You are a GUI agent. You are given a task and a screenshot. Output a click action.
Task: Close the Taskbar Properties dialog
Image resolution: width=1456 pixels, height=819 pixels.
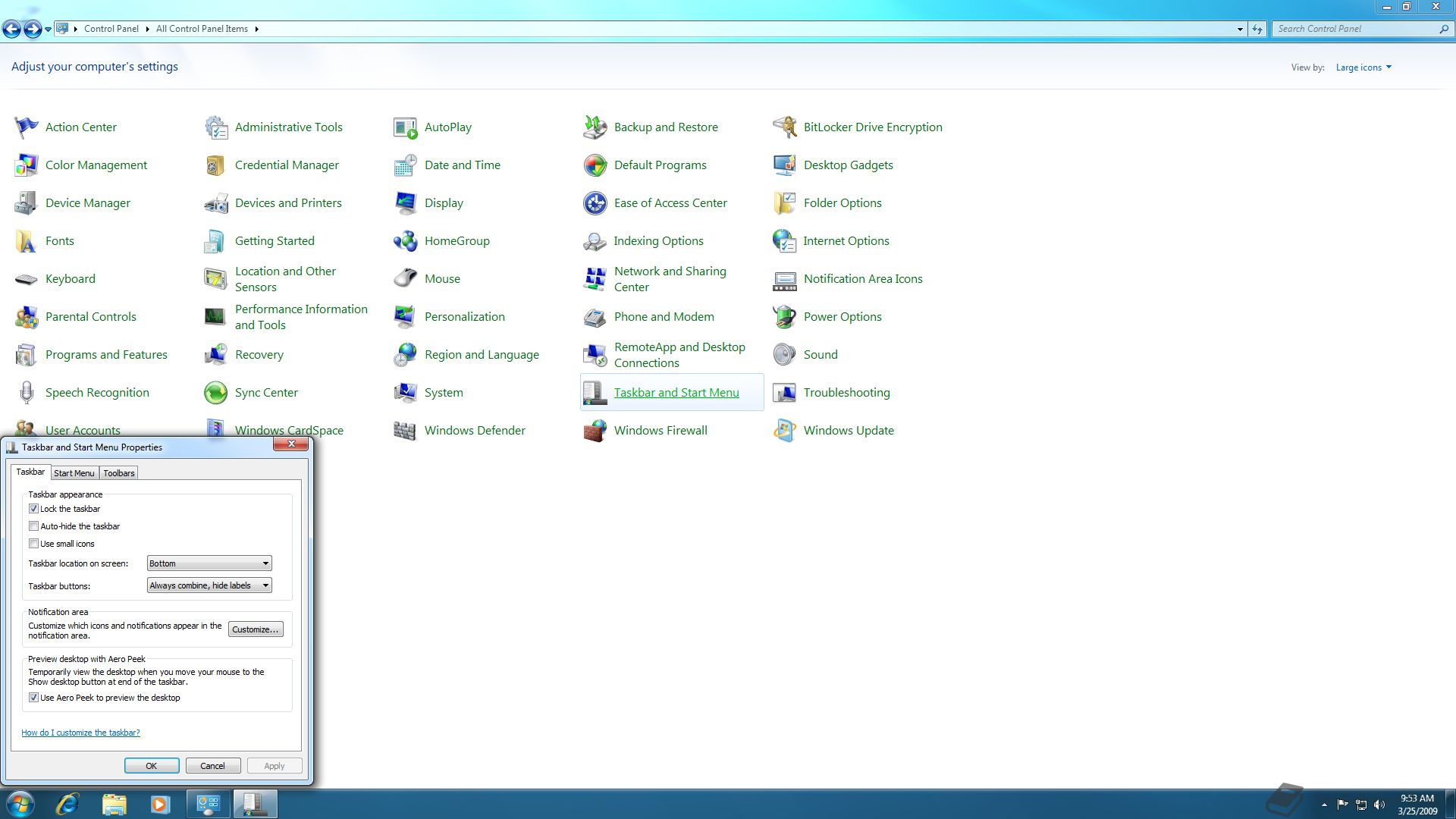[x=291, y=444]
